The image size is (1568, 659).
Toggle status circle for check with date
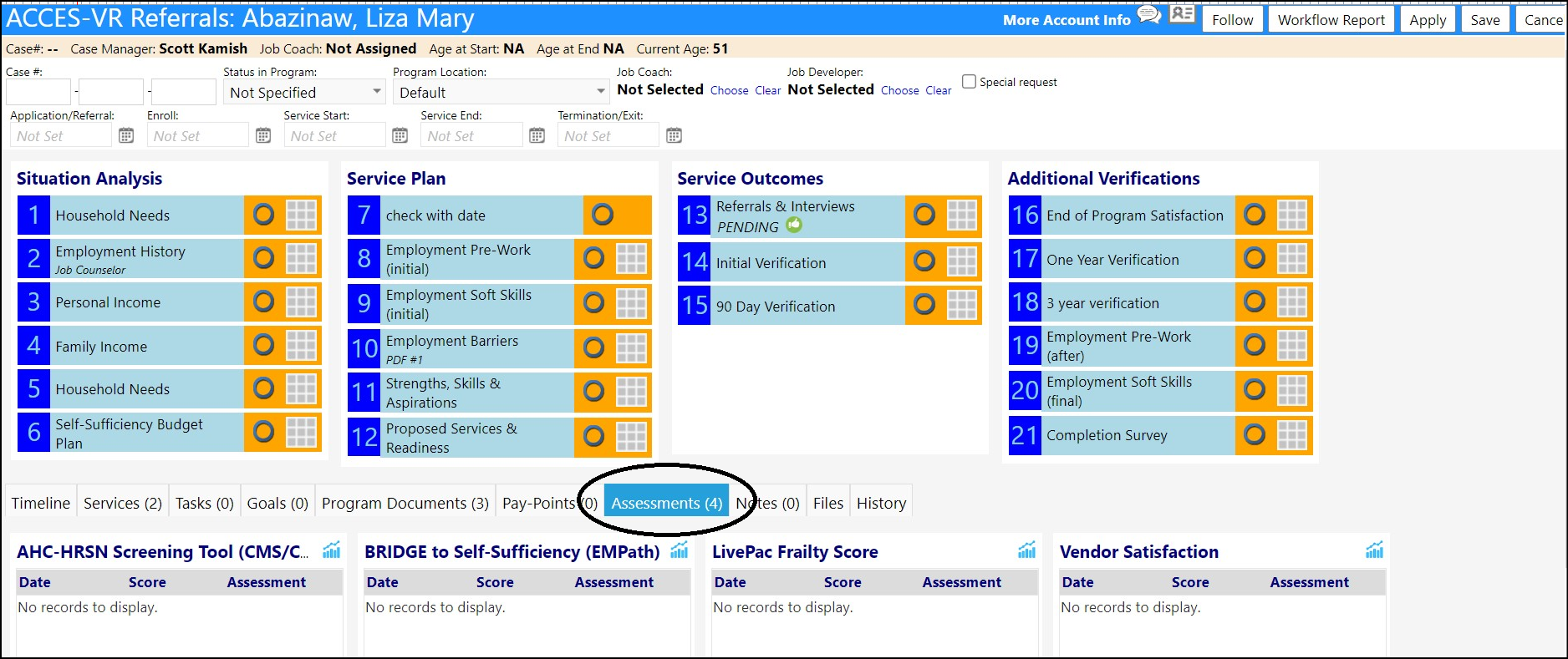pos(603,215)
